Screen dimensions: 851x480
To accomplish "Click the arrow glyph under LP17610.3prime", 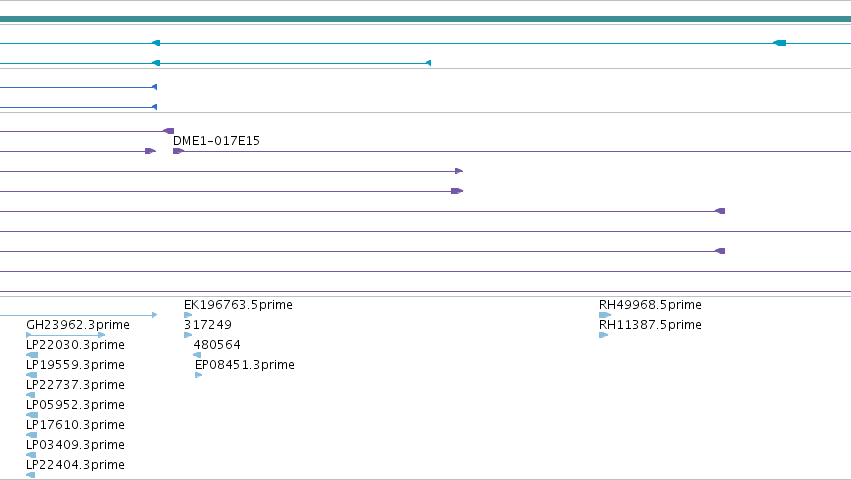I will [31, 435].
